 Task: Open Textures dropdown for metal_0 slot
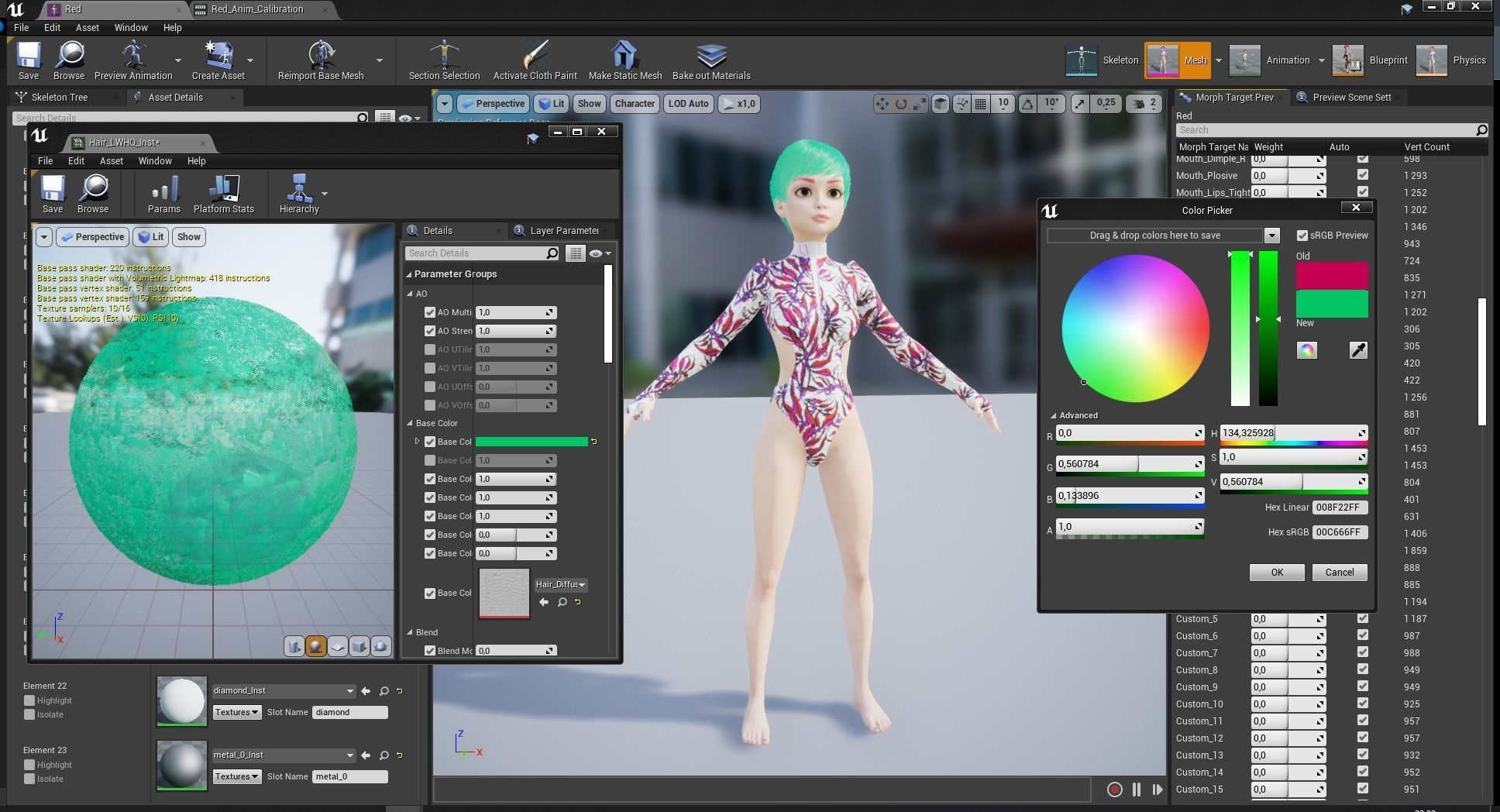tap(237, 776)
